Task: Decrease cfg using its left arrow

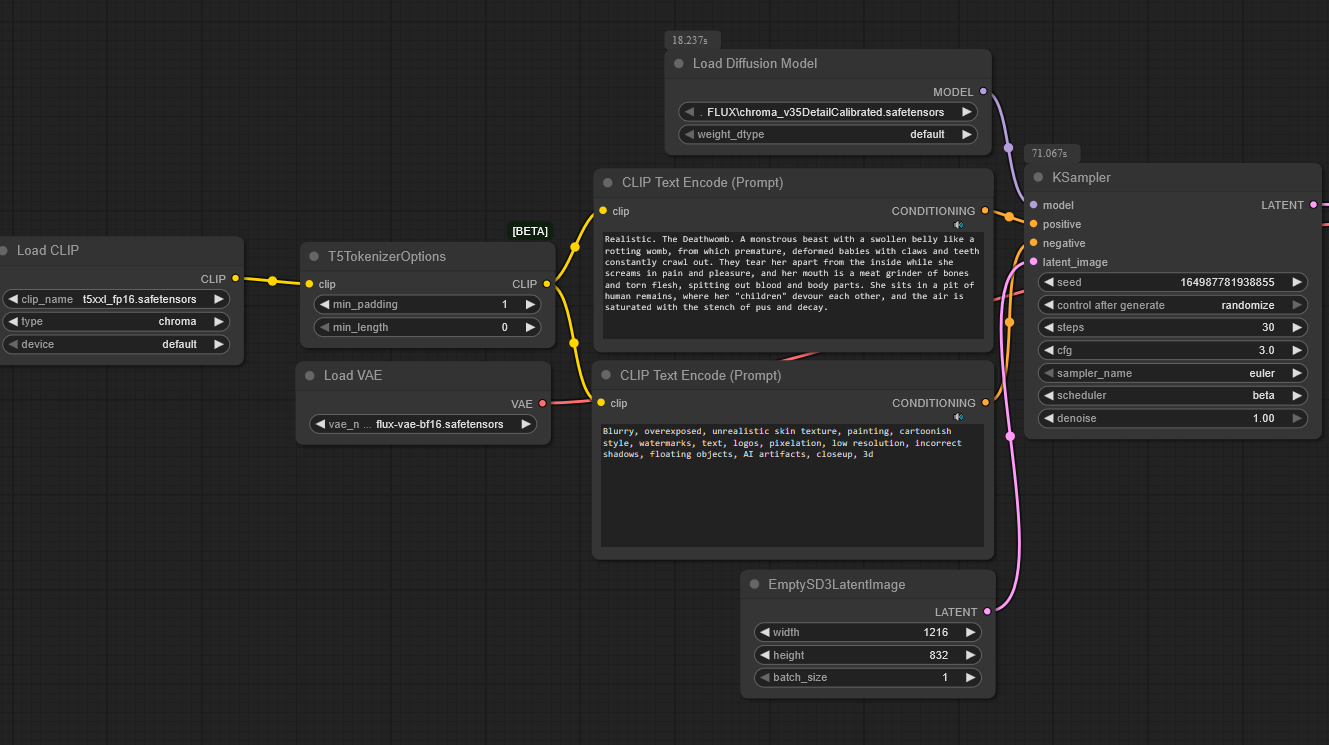Action: pos(1049,351)
